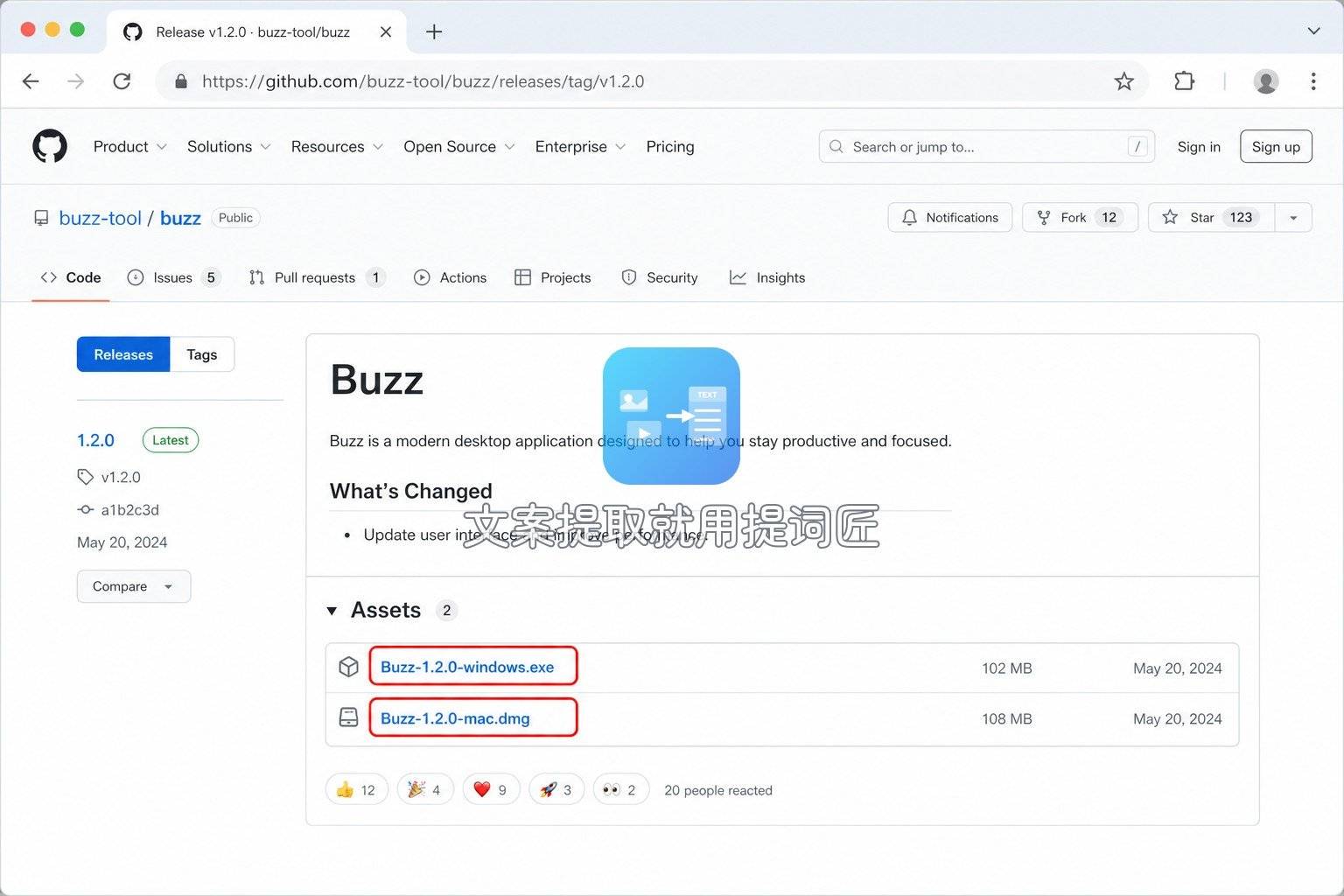
Task: Show the browser tab list chevron
Action: pyautogui.click(x=1313, y=31)
